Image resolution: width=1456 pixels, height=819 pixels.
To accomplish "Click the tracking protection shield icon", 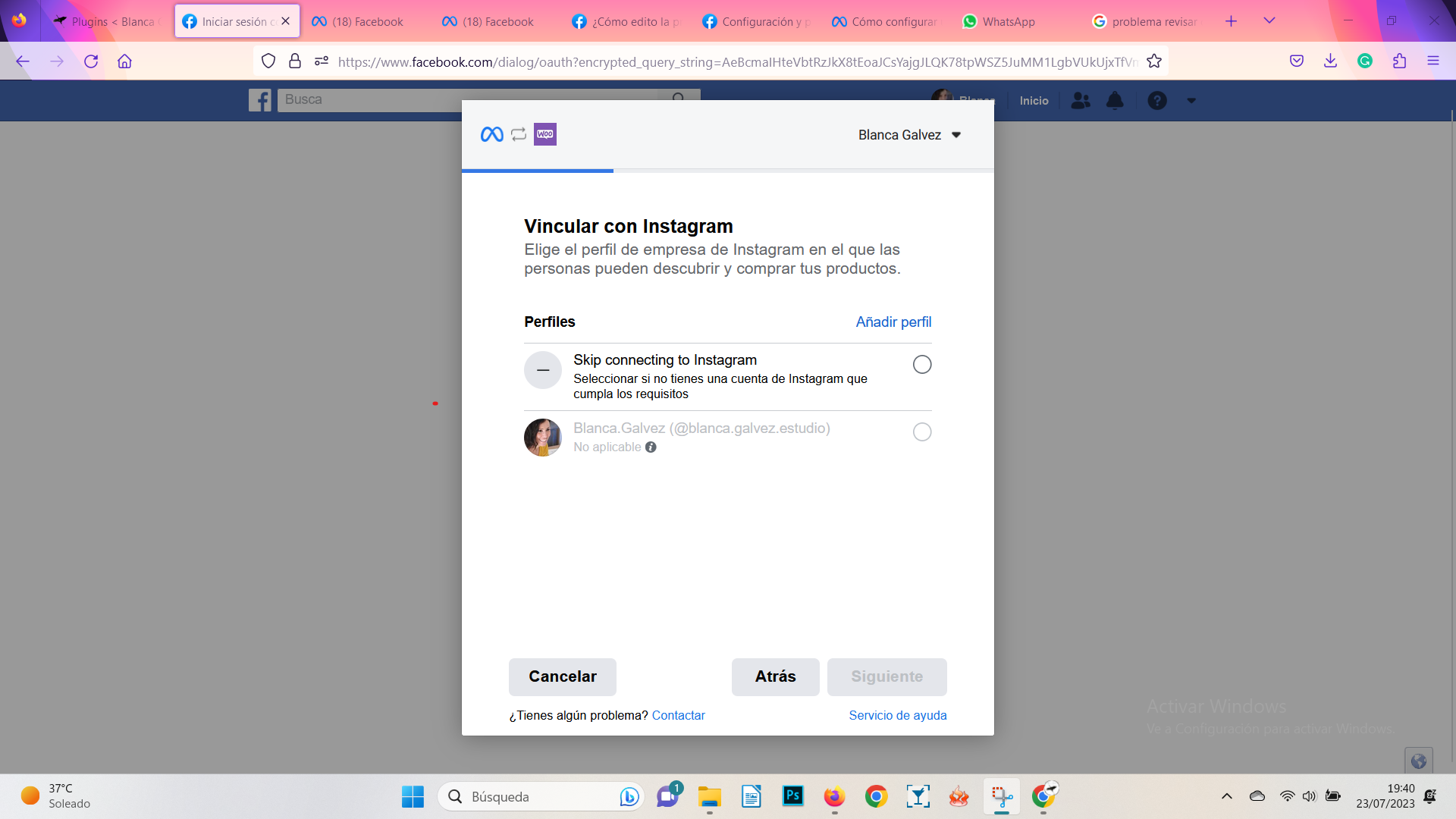I will (x=268, y=61).
